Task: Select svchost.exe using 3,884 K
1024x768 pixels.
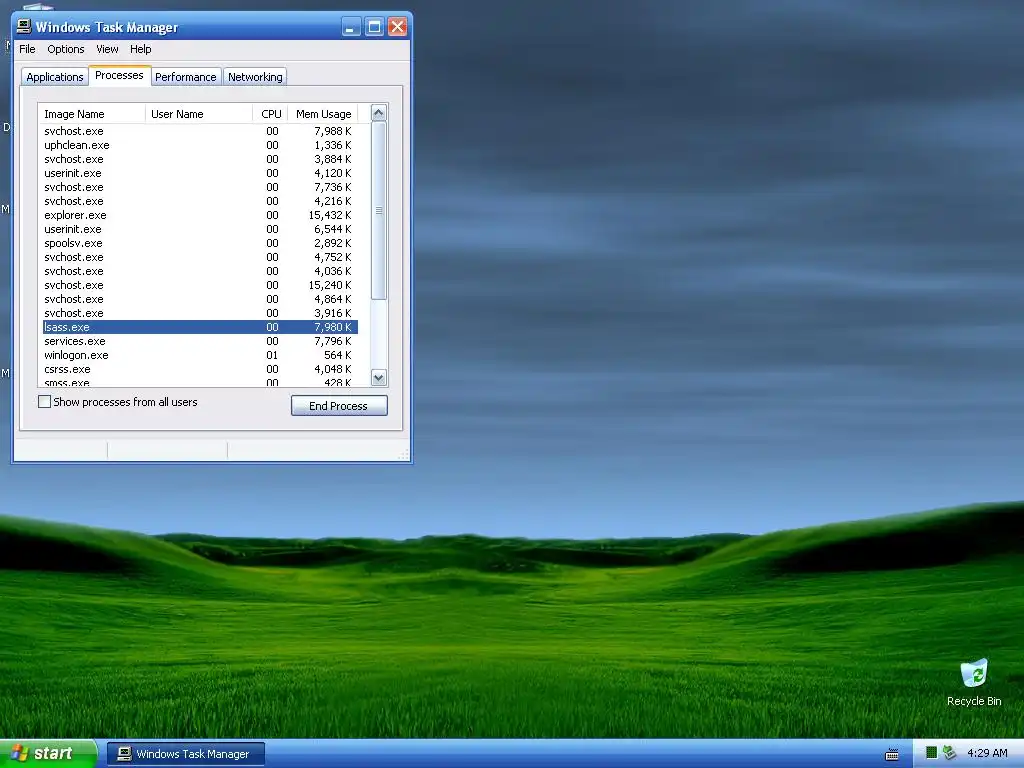Action: (200, 159)
